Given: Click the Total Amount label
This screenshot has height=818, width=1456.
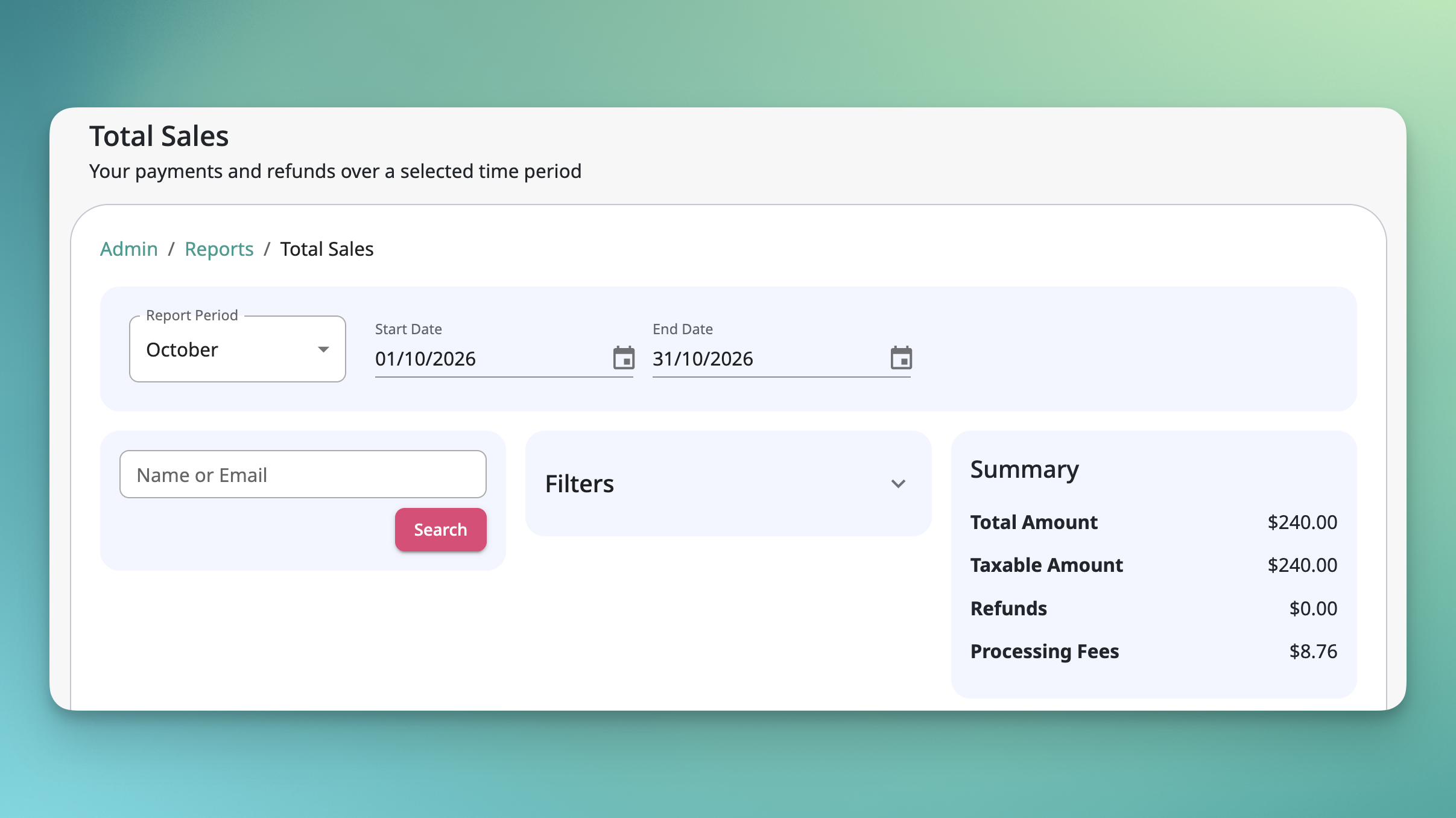Looking at the screenshot, I should point(1034,522).
